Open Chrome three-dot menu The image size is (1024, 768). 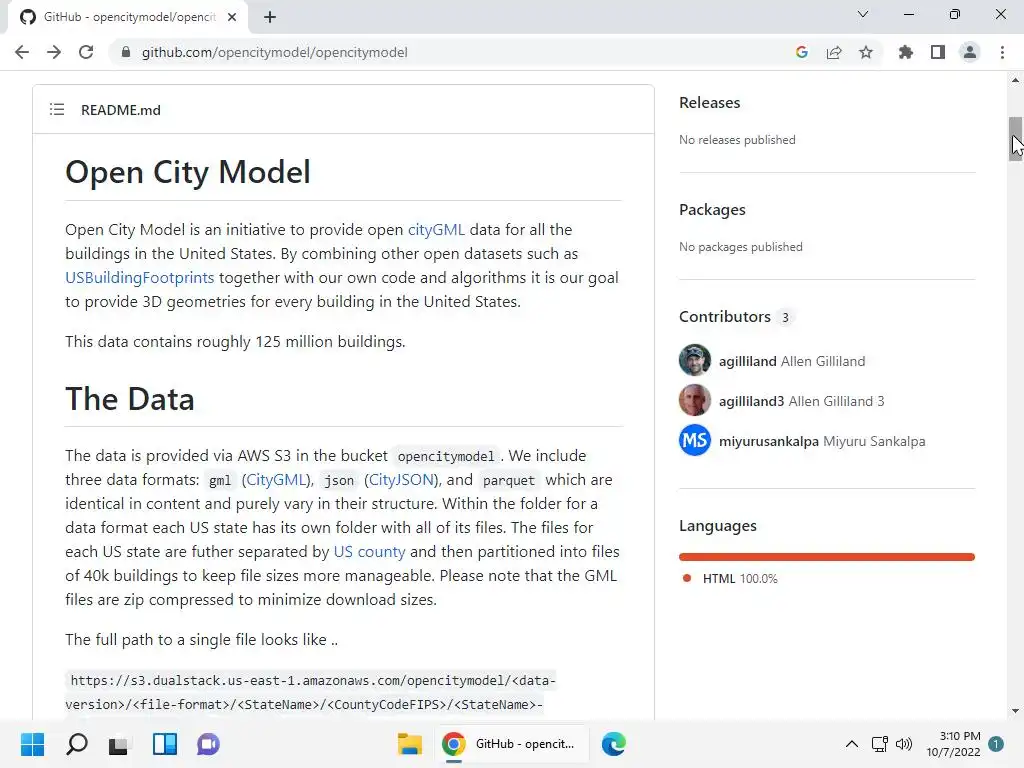pos(1002,52)
